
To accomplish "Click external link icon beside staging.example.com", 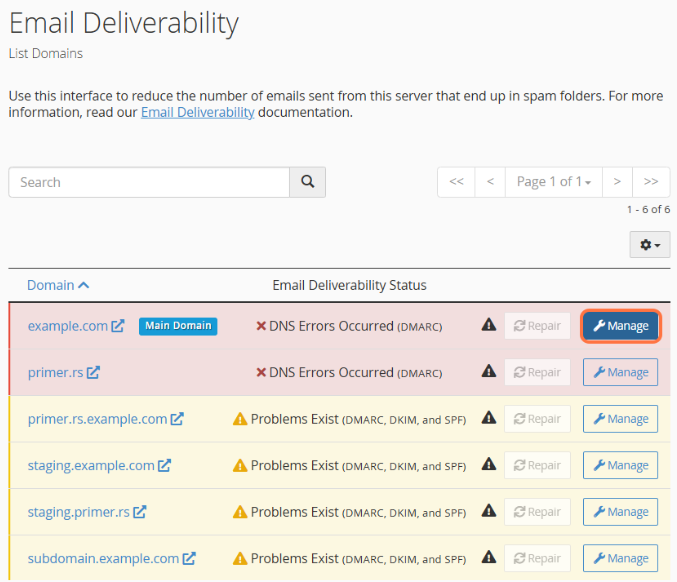I will (165, 465).
